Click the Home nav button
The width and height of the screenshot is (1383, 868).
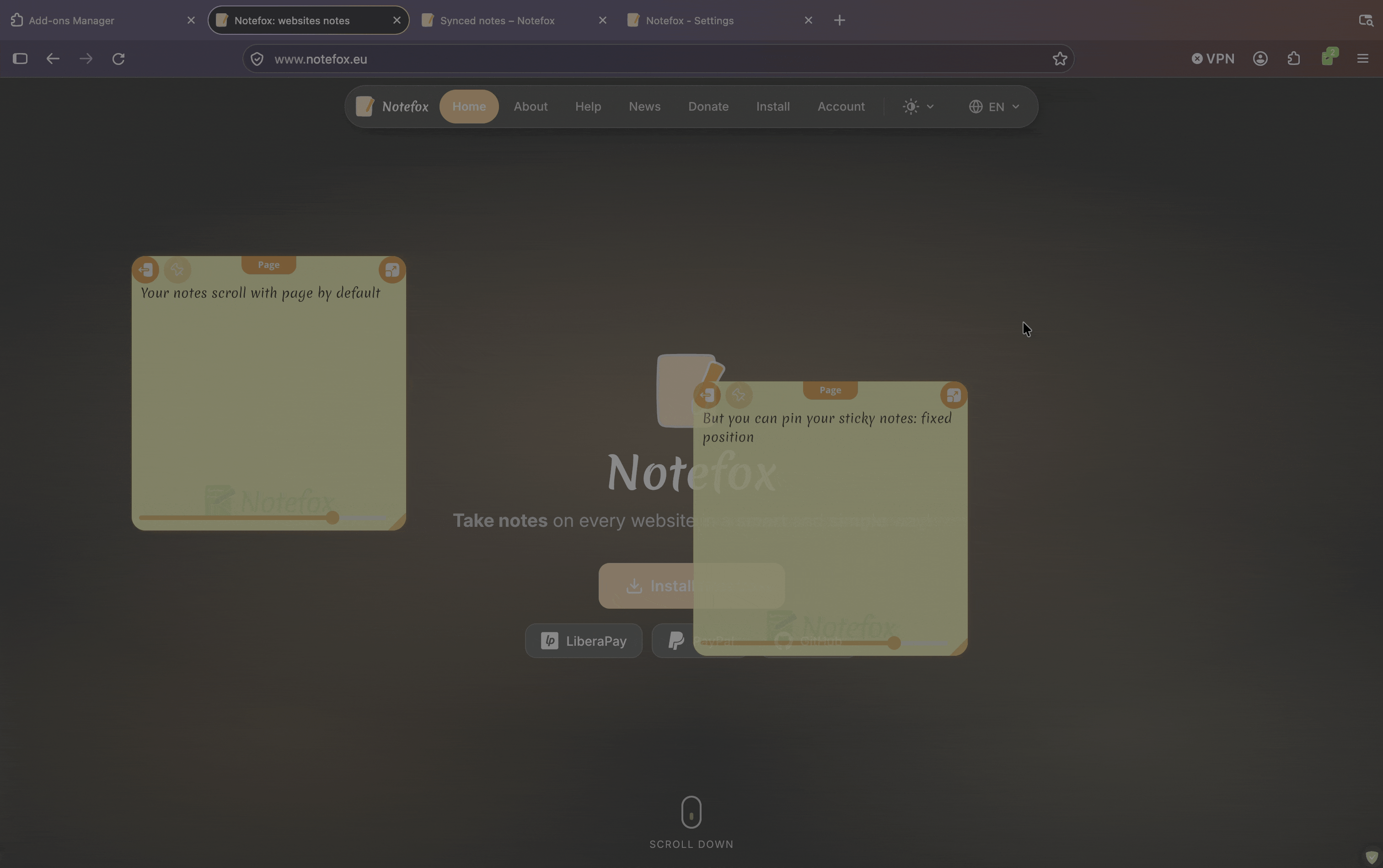click(x=469, y=107)
